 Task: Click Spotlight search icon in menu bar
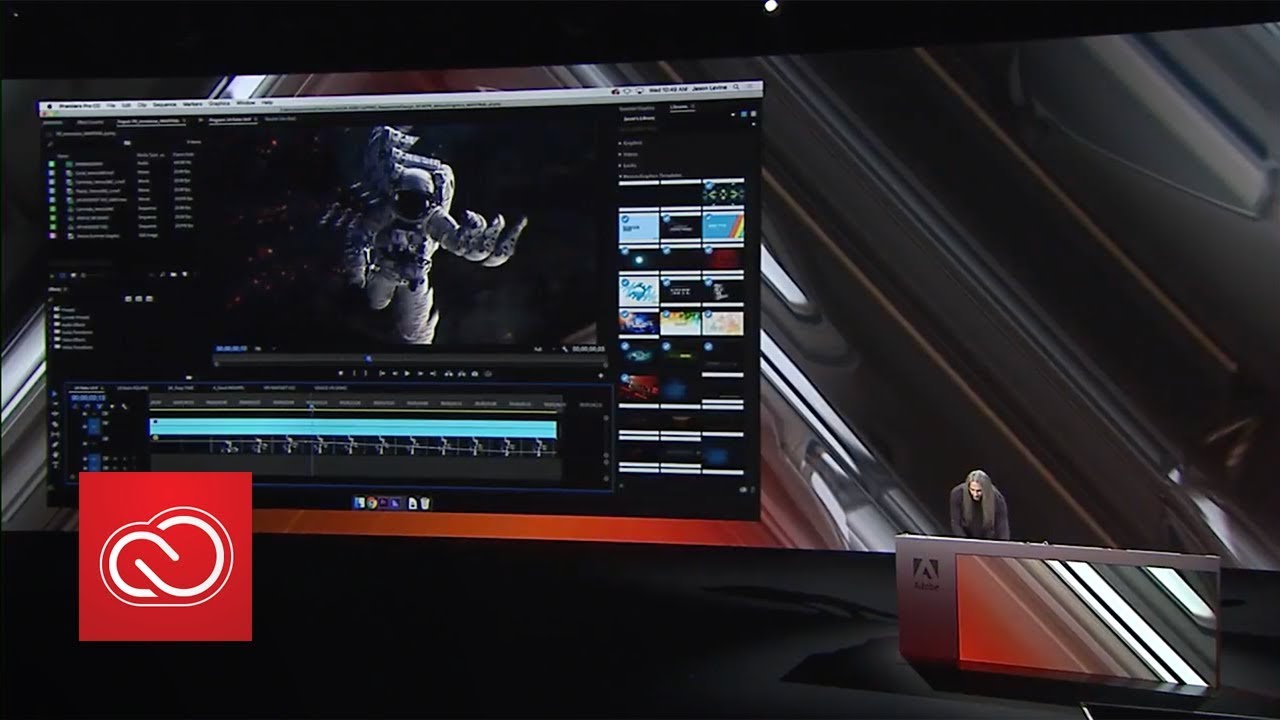736,87
